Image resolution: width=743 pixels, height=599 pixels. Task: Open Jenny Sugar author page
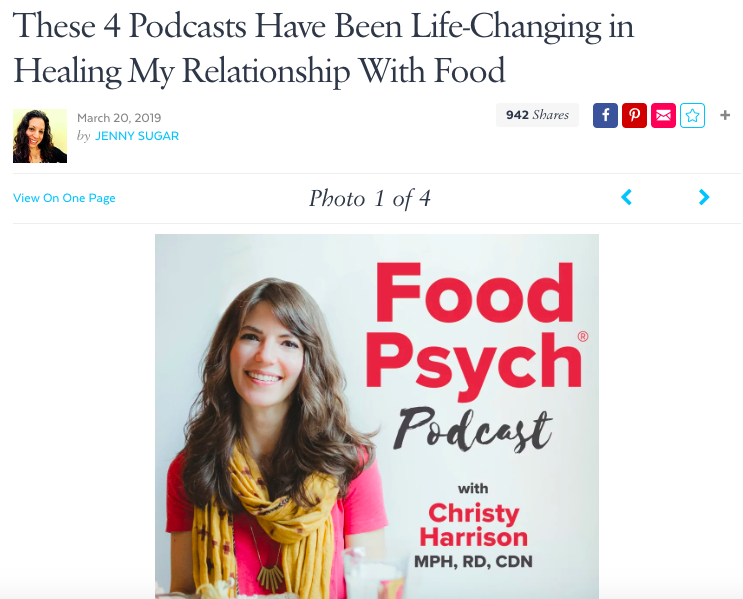point(137,136)
